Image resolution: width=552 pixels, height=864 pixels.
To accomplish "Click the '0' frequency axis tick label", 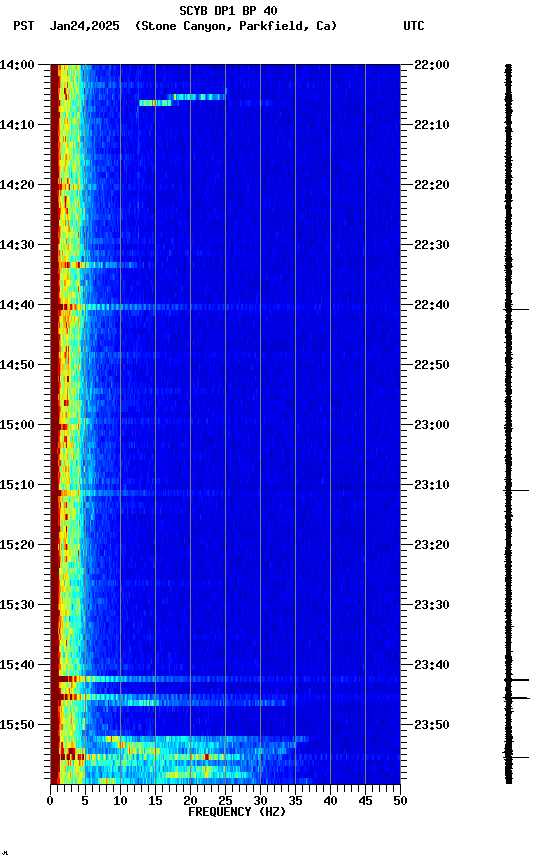I will click(50, 801).
